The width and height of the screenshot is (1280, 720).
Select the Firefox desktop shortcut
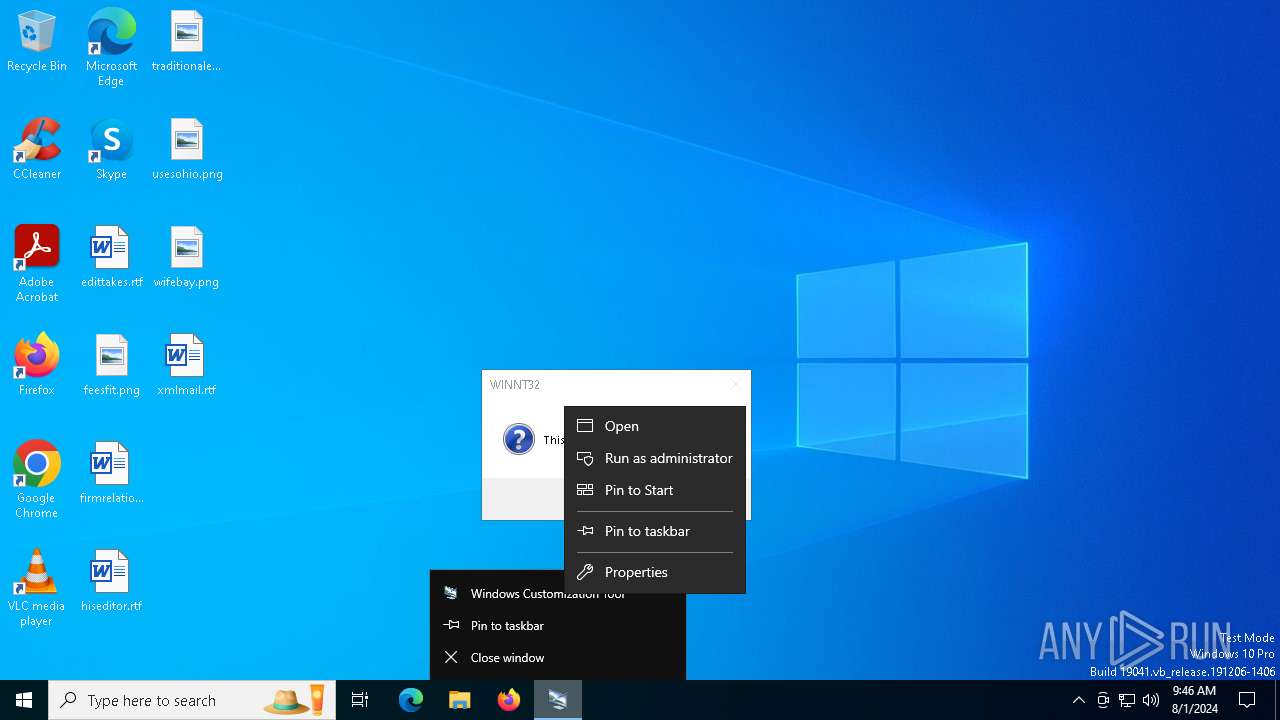[x=37, y=366]
